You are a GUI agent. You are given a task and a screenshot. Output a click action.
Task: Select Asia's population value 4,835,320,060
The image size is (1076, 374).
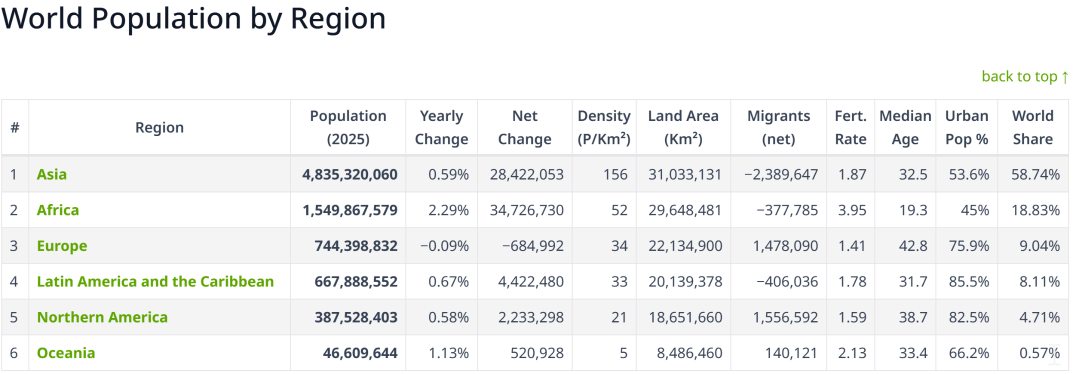(349, 174)
